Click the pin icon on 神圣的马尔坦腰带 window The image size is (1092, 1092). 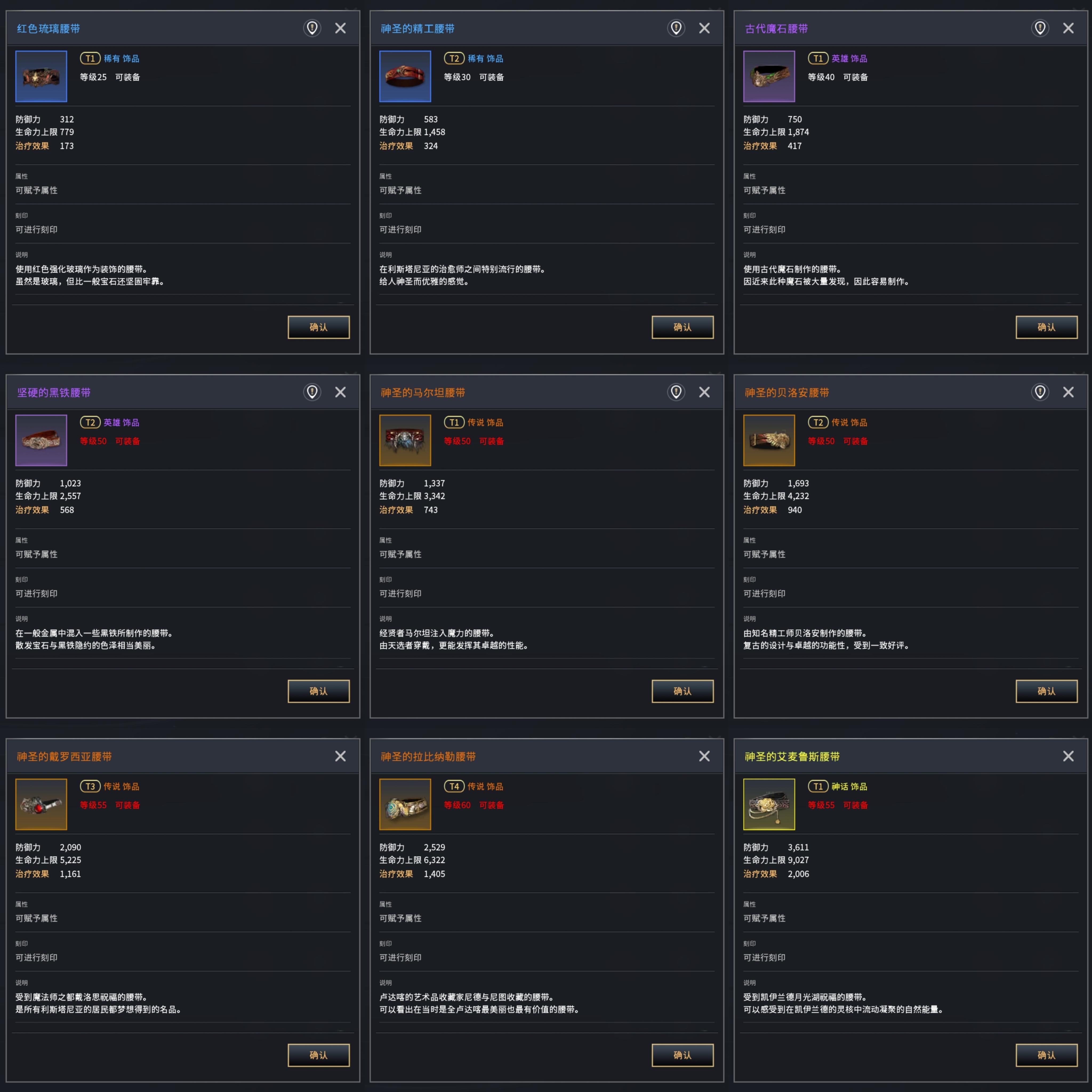(676, 392)
